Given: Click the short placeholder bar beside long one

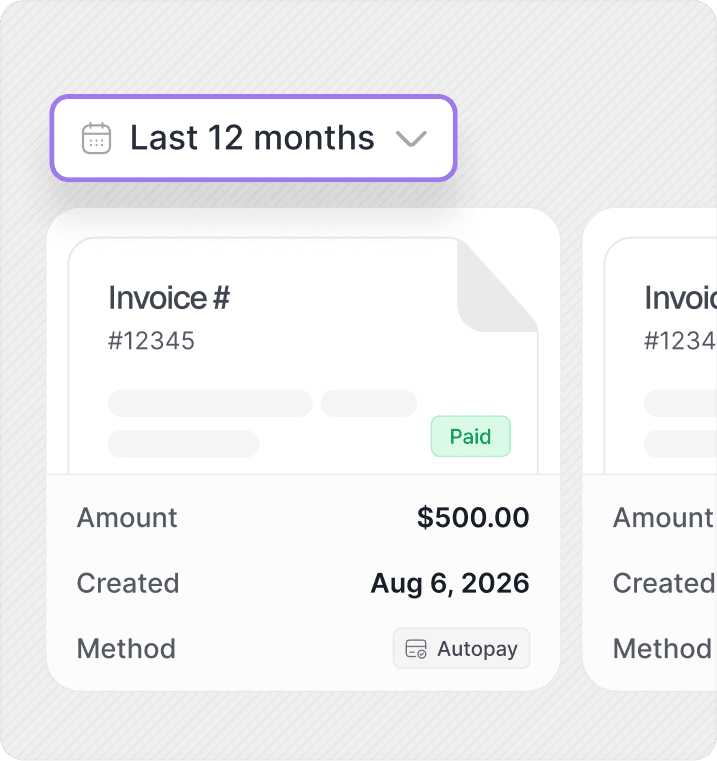Looking at the screenshot, I should tap(369, 403).
